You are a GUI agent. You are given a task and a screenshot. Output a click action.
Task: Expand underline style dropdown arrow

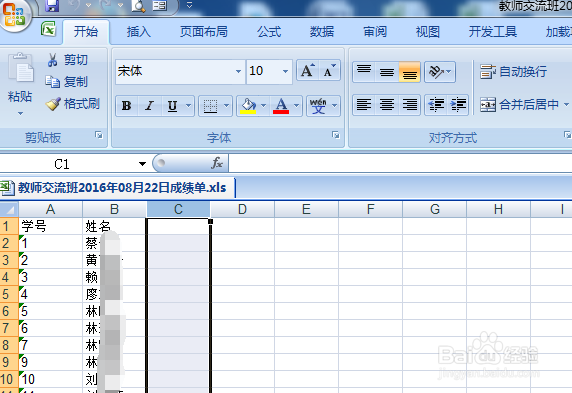coord(189,106)
